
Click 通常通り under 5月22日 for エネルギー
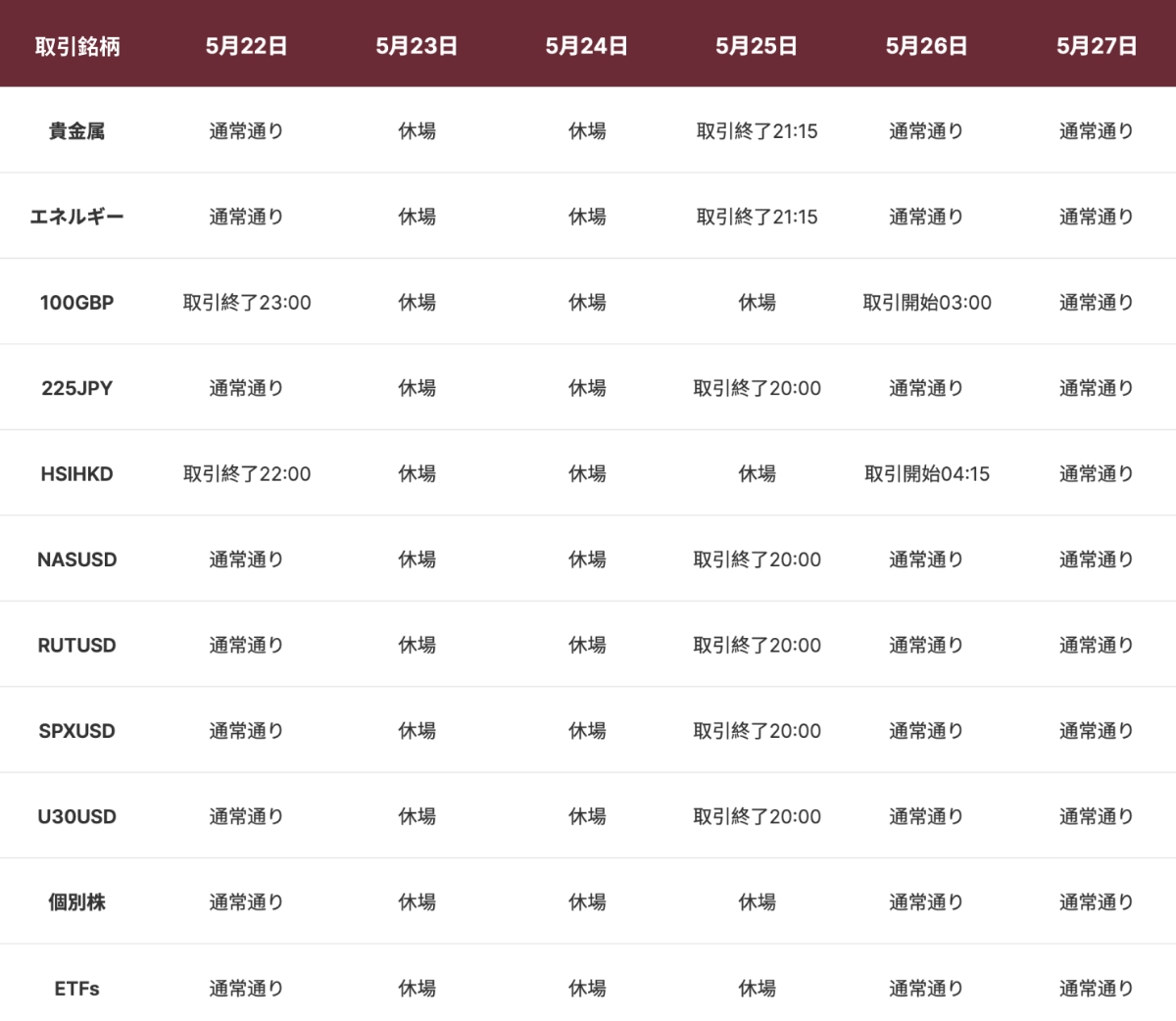247,217
